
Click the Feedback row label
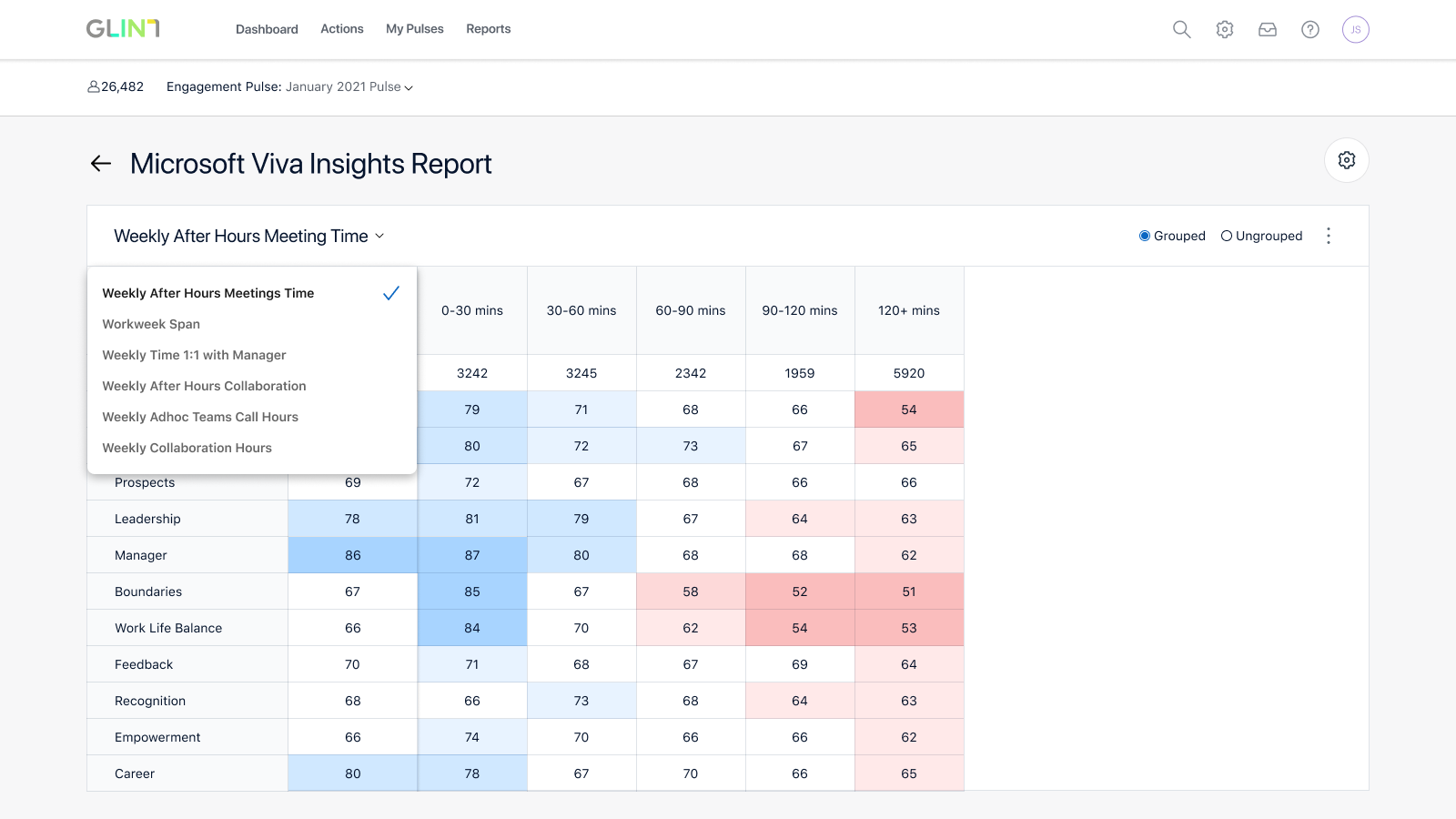pyautogui.click(x=144, y=664)
